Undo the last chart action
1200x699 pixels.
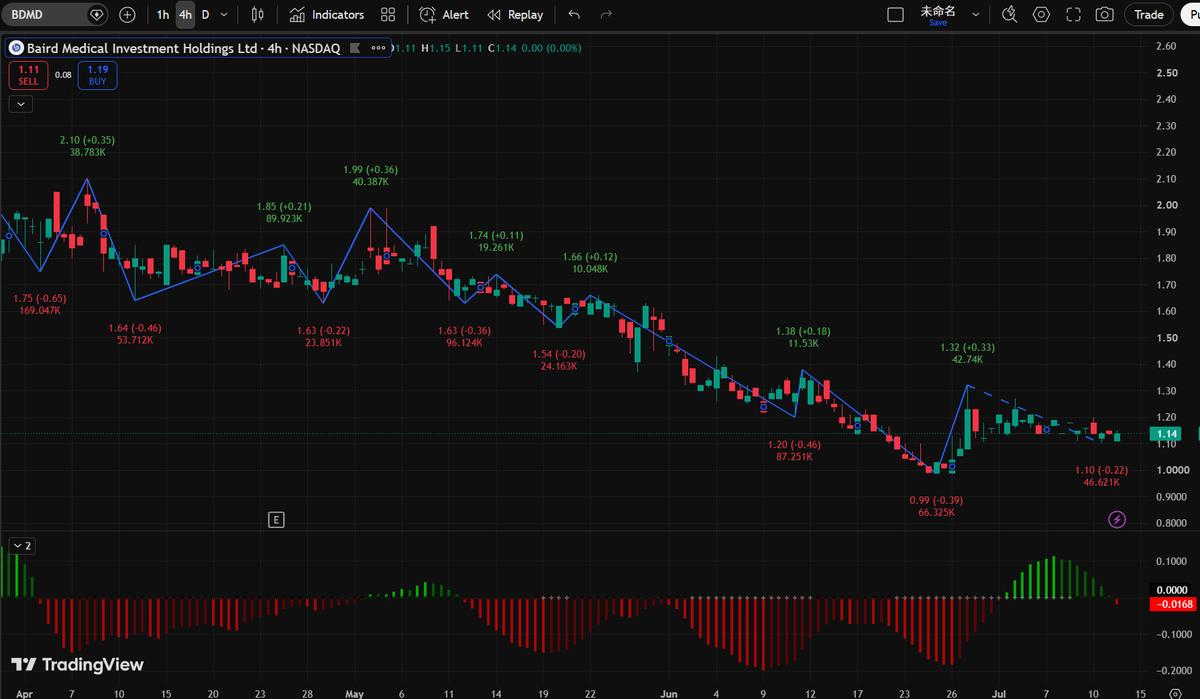tap(573, 15)
